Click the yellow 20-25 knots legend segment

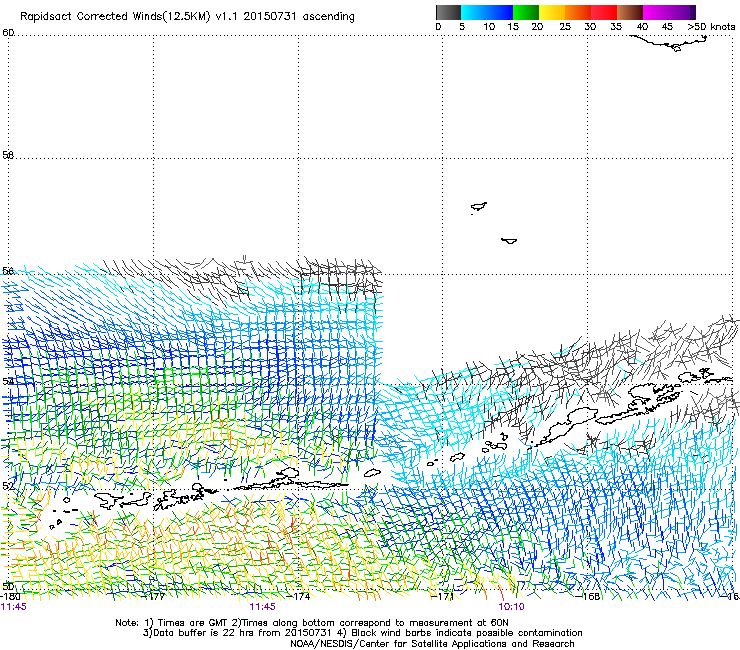(x=552, y=12)
